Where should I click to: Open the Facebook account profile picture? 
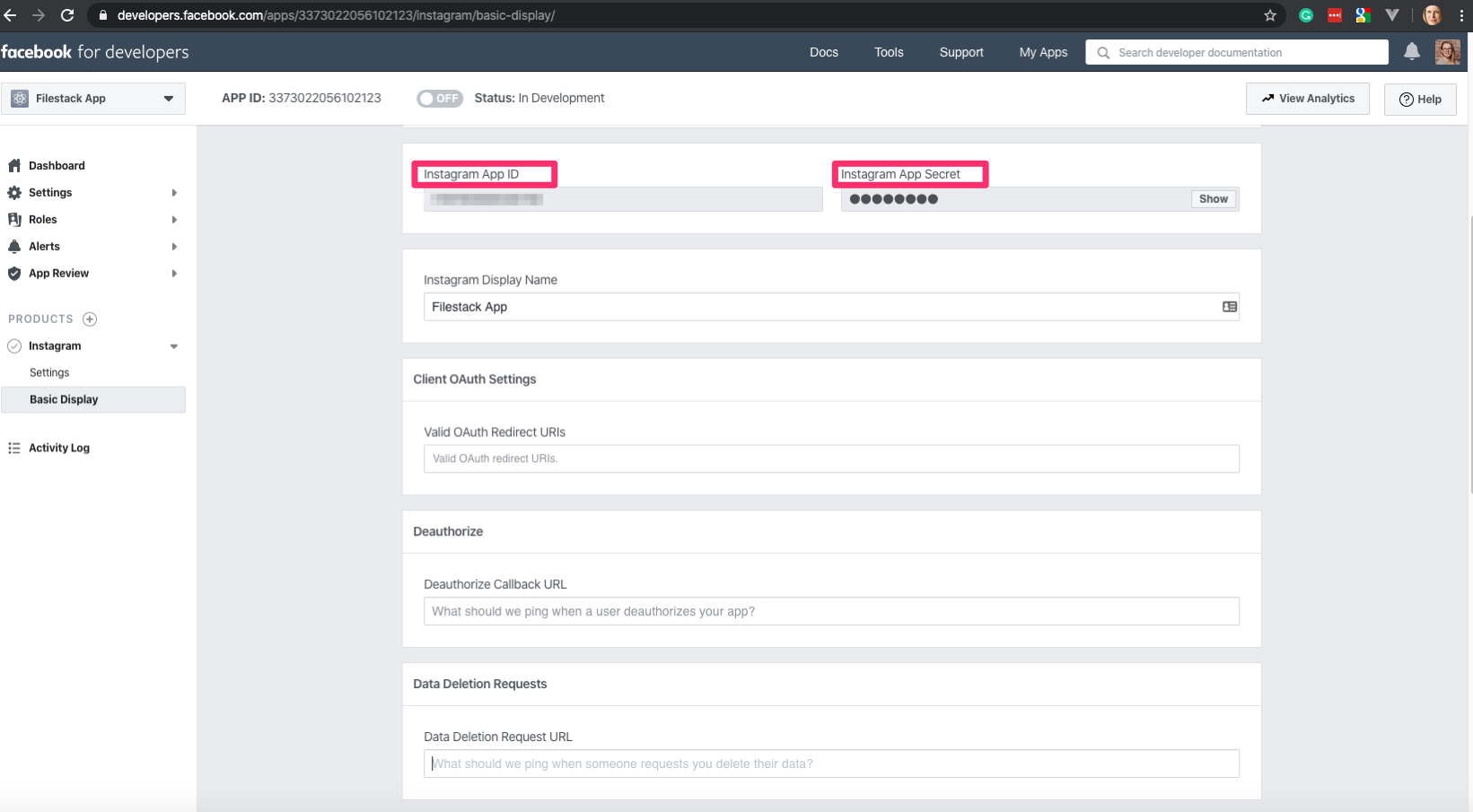coord(1448,52)
